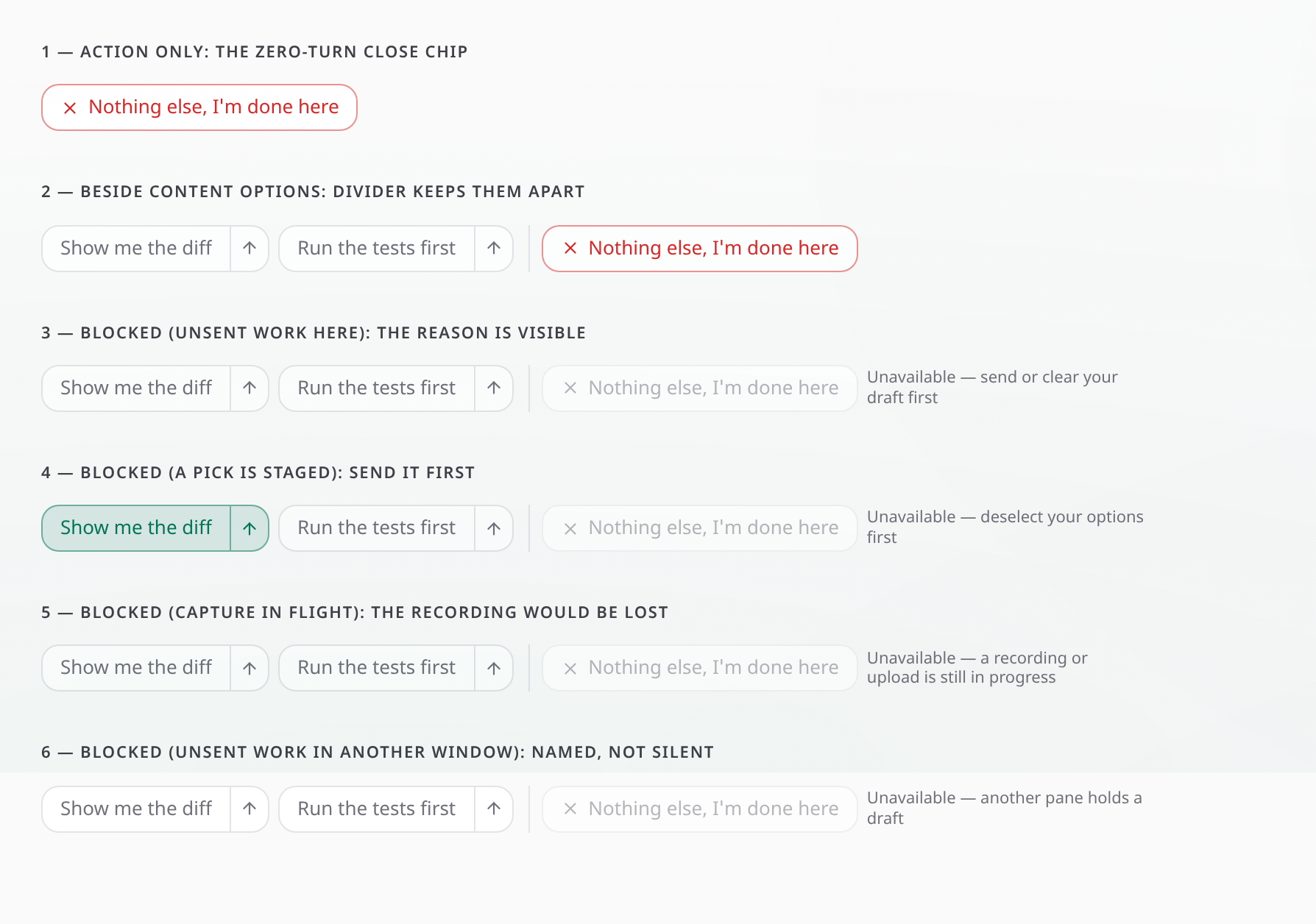Click the up-arrow beside 'Show me the diff' in section 2

[x=250, y=249]
